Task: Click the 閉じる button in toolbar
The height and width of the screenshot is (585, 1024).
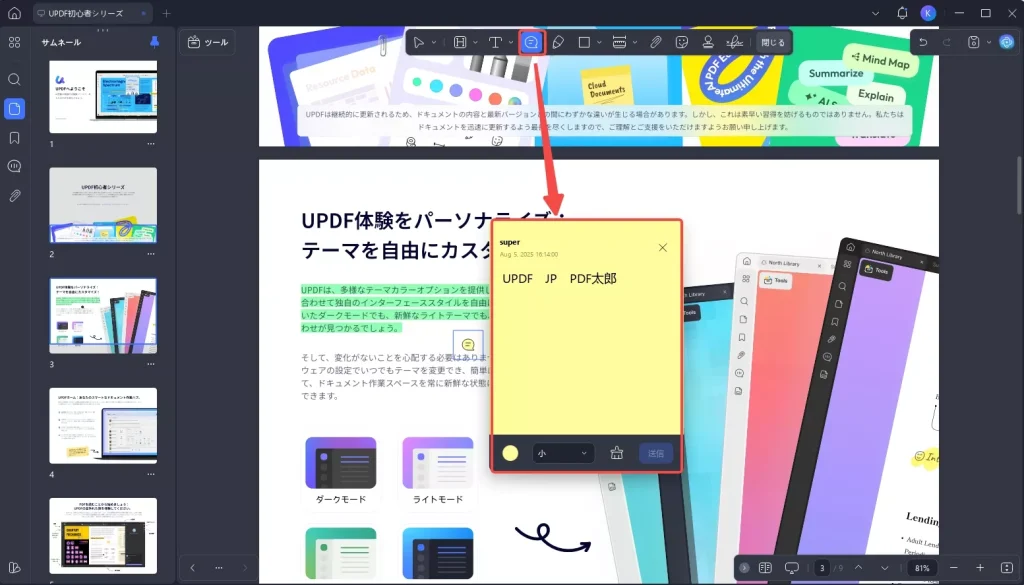Action: [772, 42]
